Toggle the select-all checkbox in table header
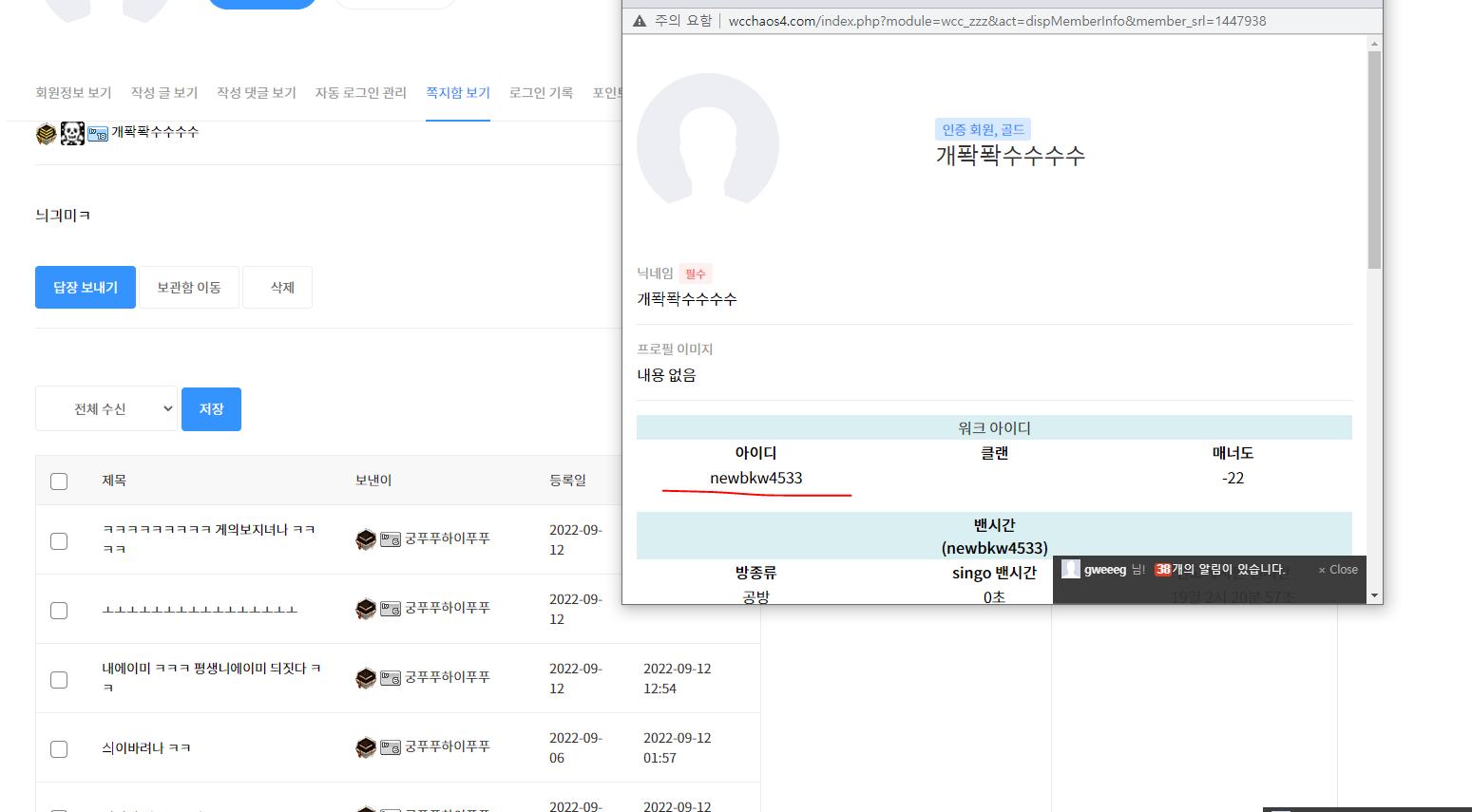The height and width of the screenshot is (812, 1472). (59, 482)
